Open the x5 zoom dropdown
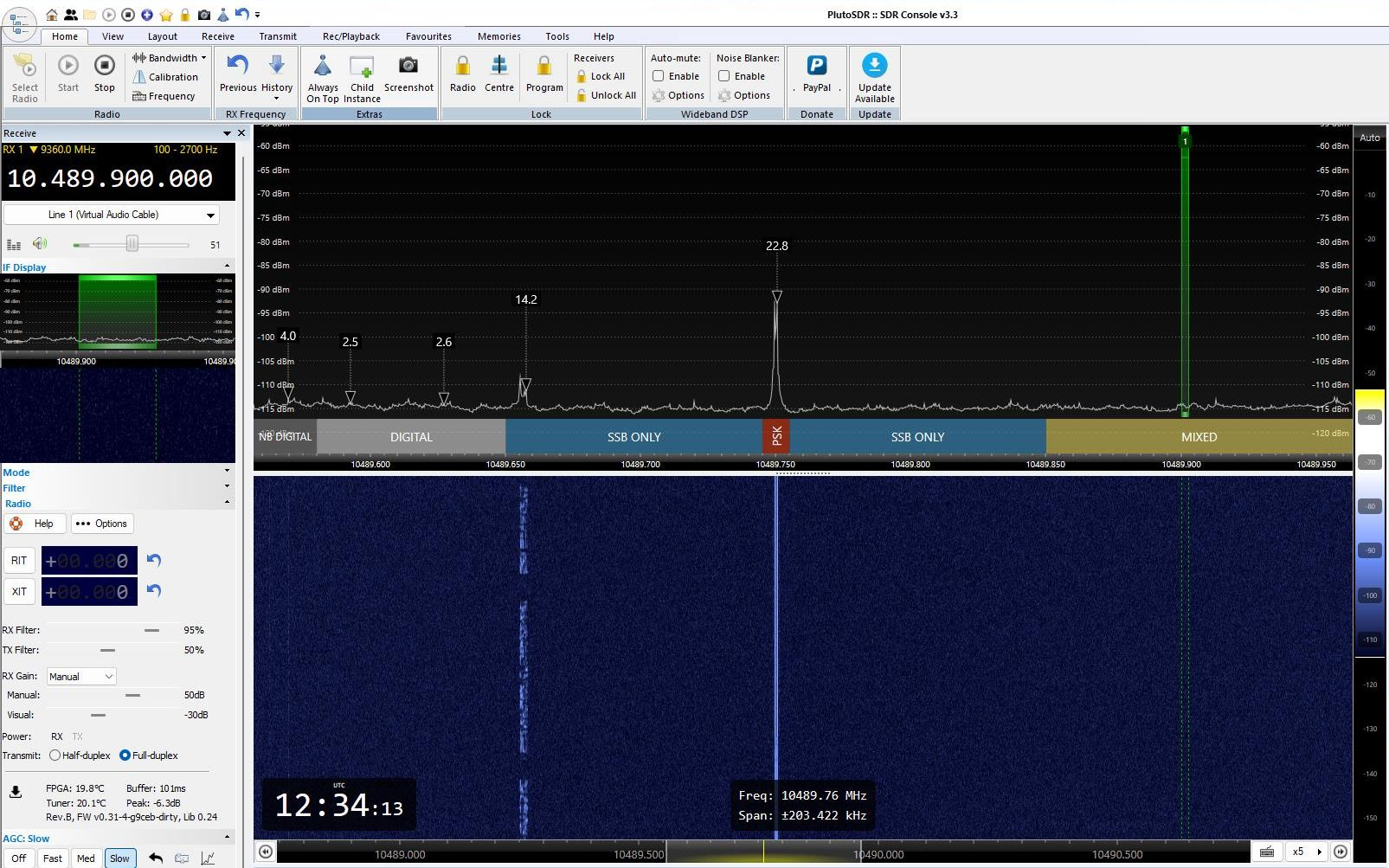 [x=1307, y=852]
